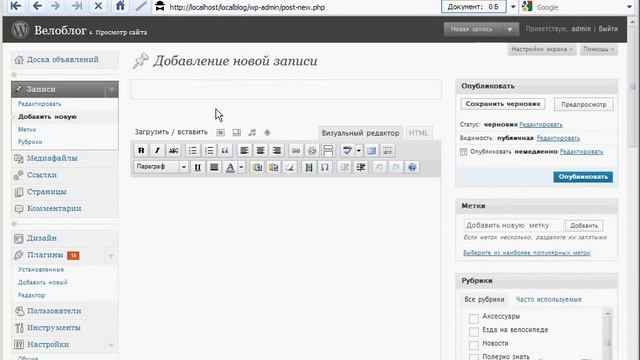The height and width of the screenshot is (360, 640).
Task: Switch to the HTML editor tab
Action: point(418,133)
